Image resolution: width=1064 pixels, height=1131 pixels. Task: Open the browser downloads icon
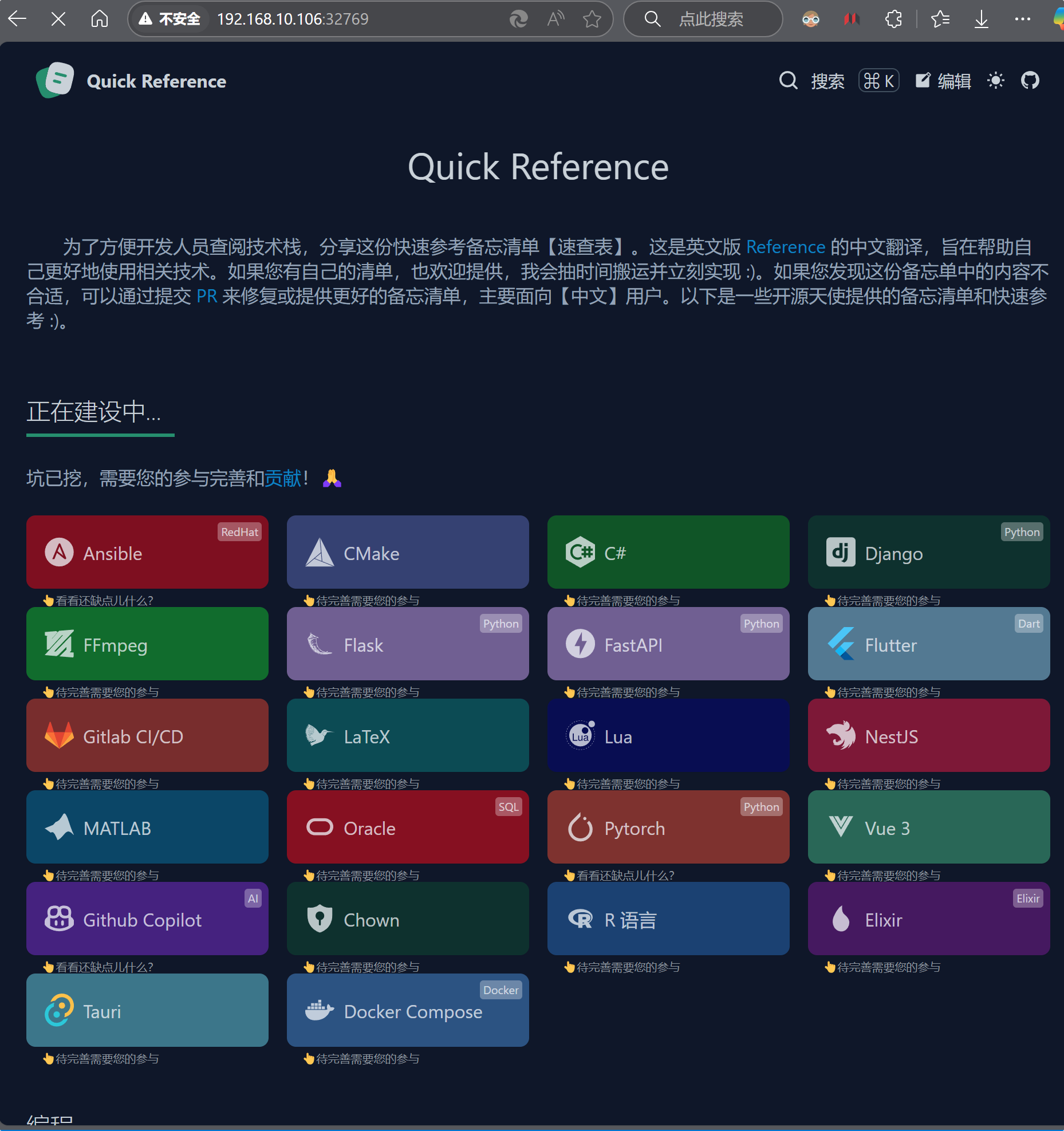click(x=982, y=19)
